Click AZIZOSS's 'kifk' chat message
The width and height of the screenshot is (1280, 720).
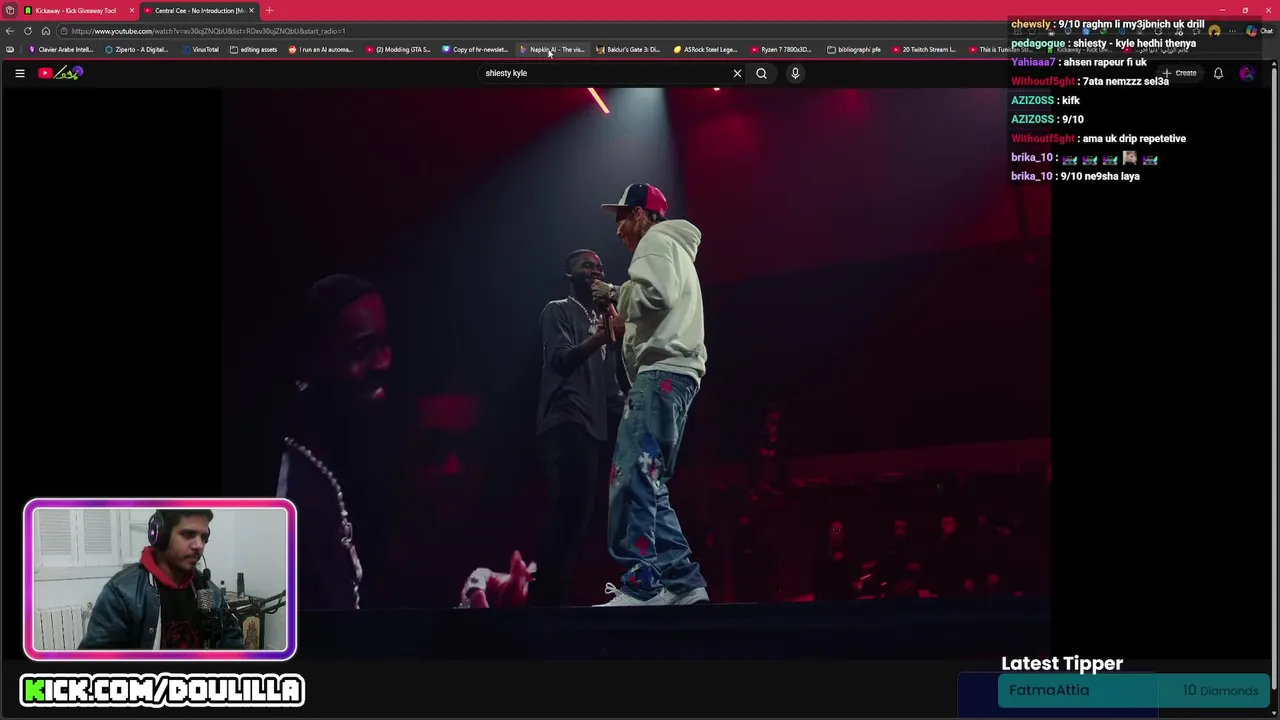[1045, 100]
